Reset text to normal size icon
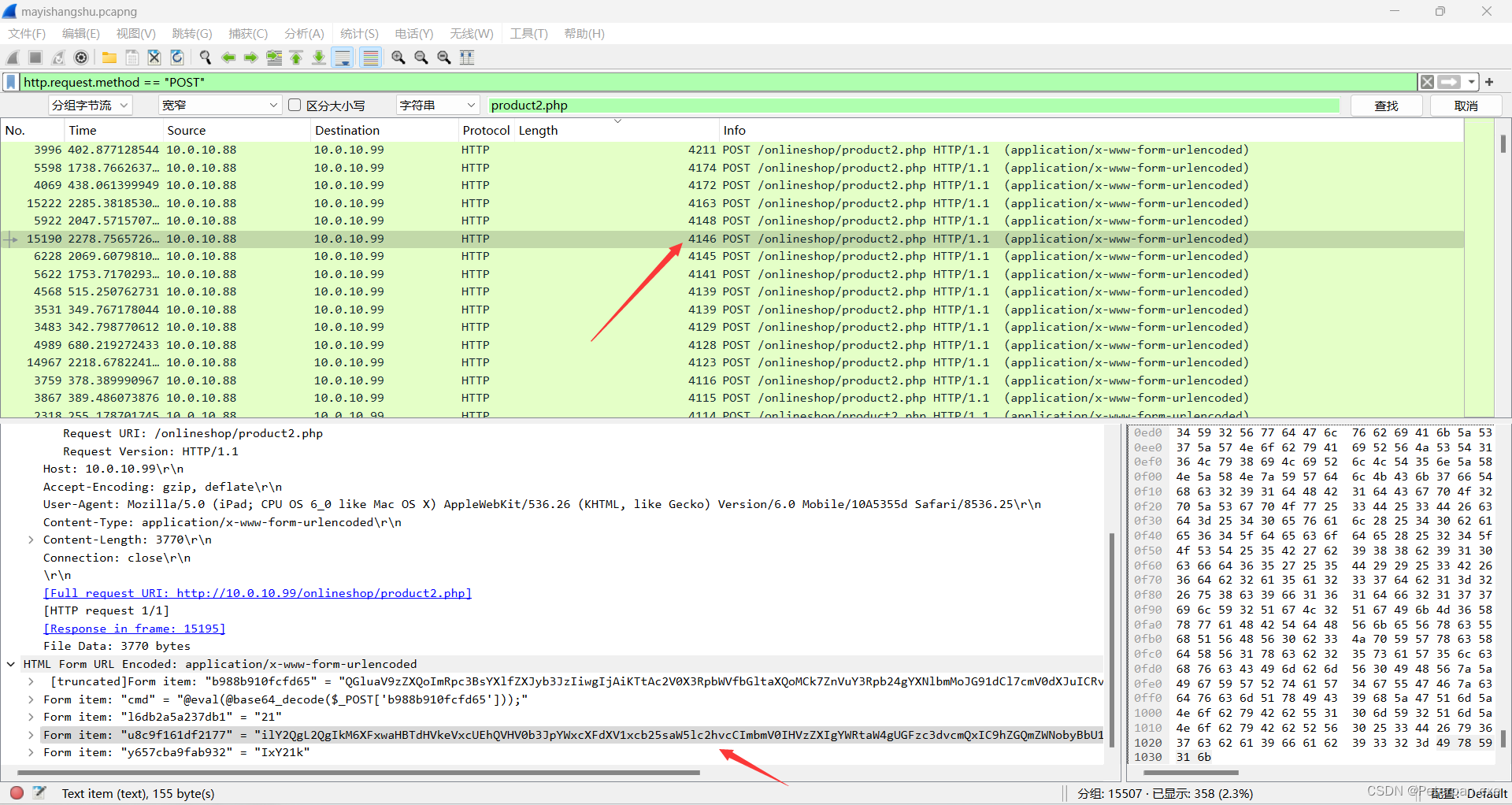Image resolution: width=1512 pixels, height=805 pixels. 444,57
